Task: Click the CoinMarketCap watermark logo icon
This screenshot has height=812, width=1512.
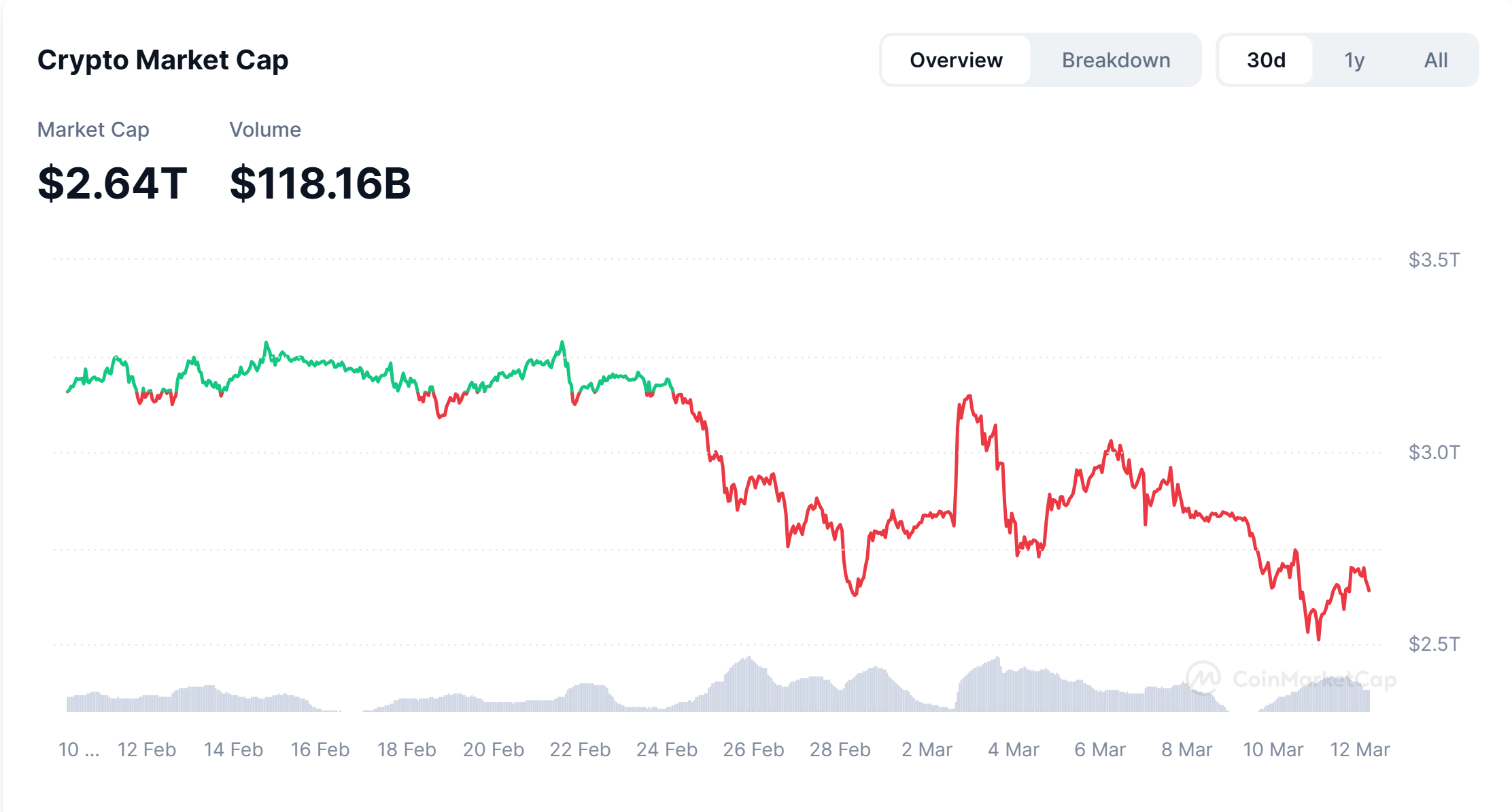Action: (1203, 678)
